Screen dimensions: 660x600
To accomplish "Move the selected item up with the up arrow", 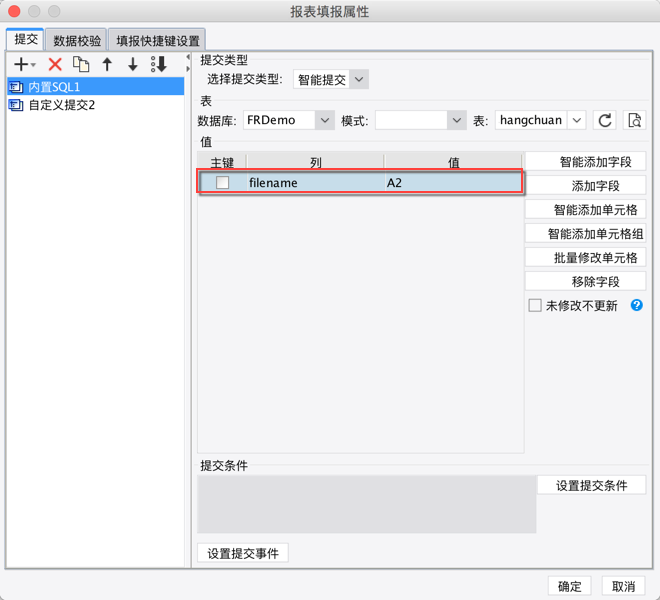I will tap(107, 64).
